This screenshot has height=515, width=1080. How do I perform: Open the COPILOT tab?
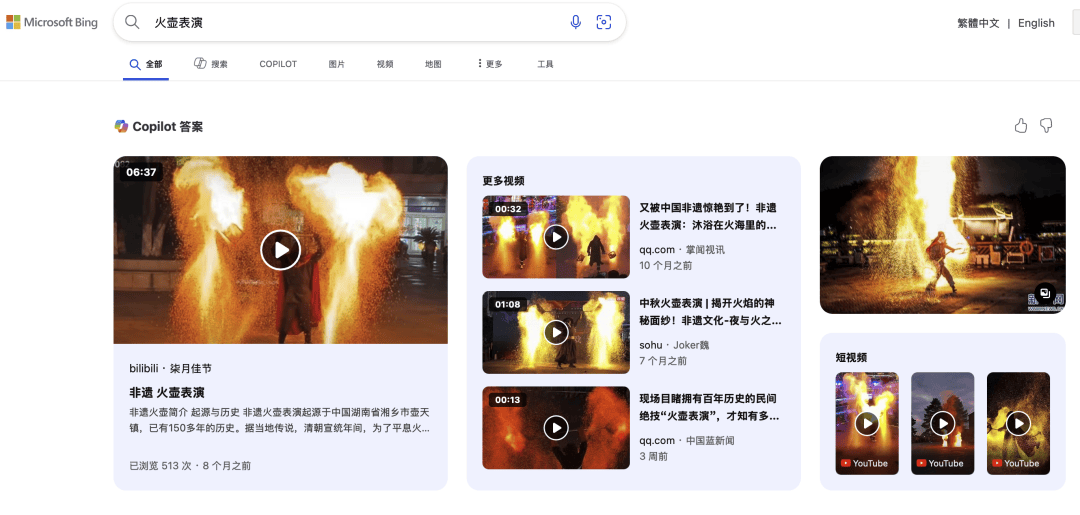[x=278, y=64]
